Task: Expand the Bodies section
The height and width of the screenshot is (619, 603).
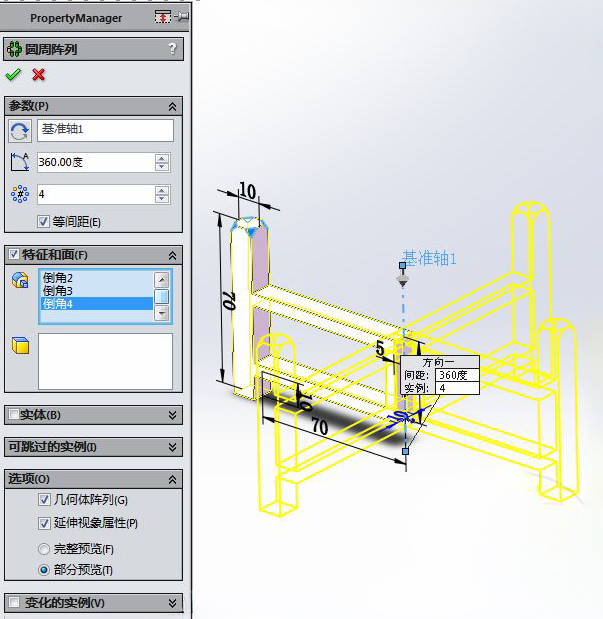Action: (173, 415)
